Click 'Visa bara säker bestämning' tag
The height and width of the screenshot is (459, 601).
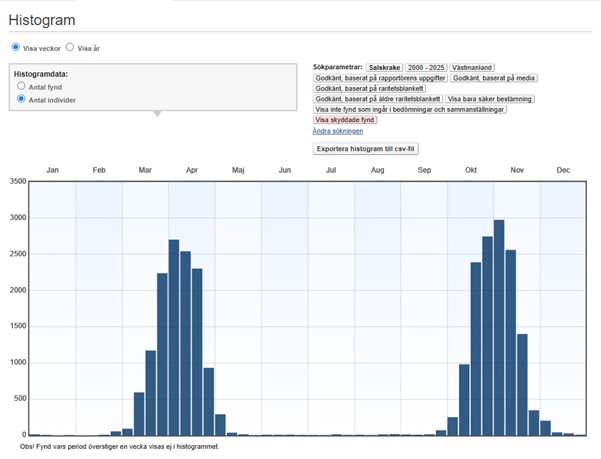[490, 99]
